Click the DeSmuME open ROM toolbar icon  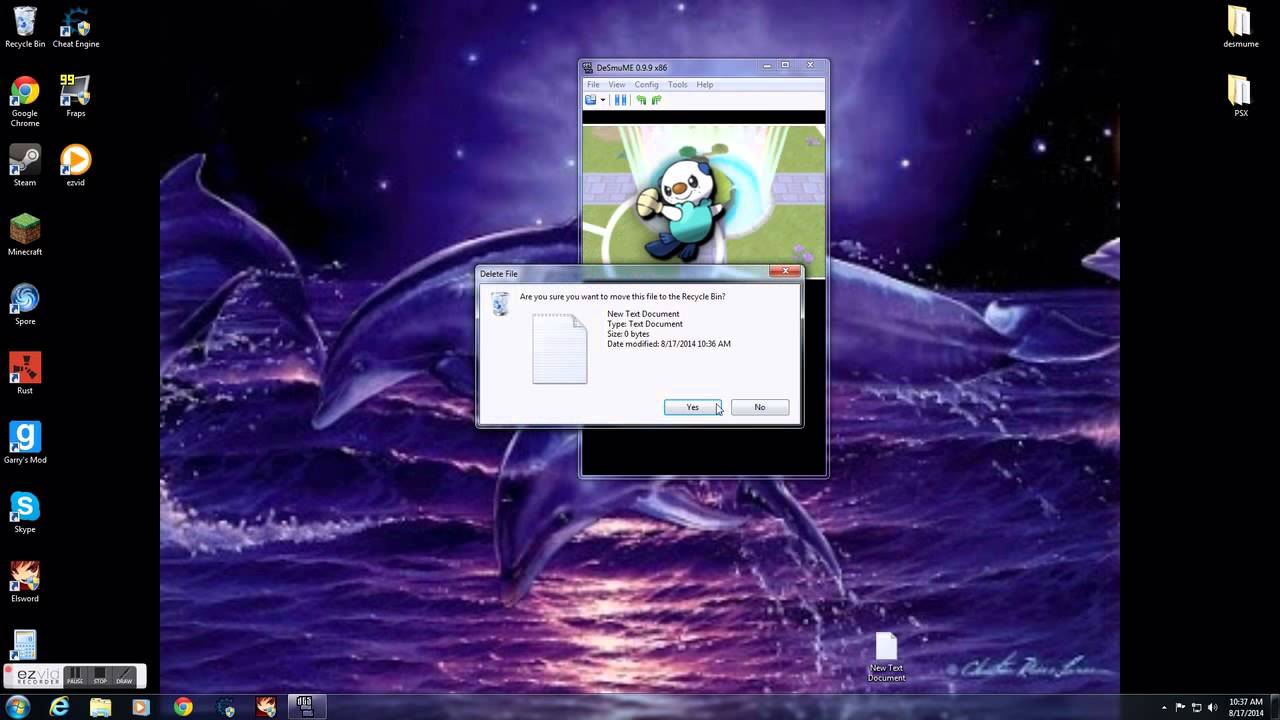click(591, 100)
